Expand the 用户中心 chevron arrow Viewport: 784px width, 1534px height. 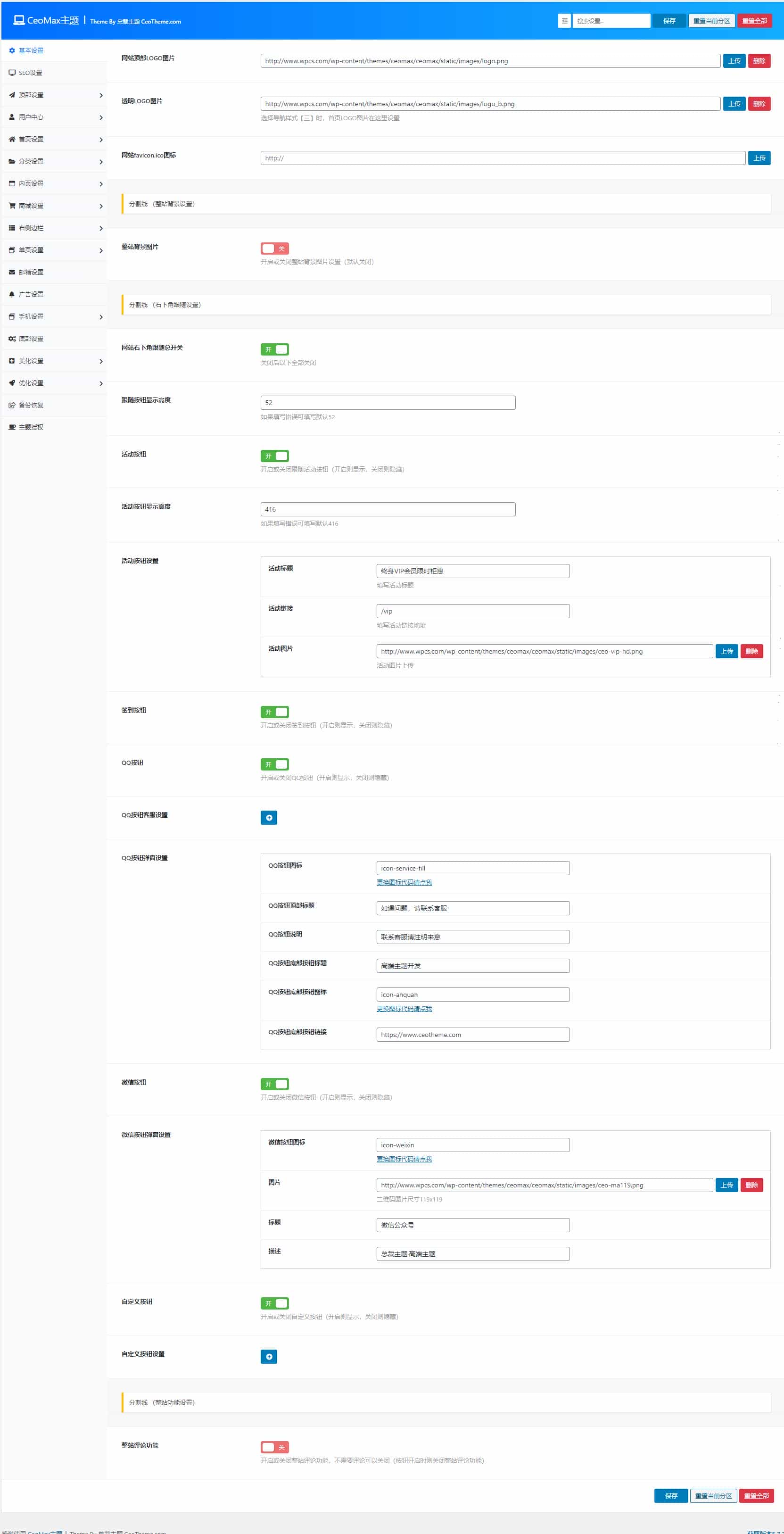tap(101, 117)
